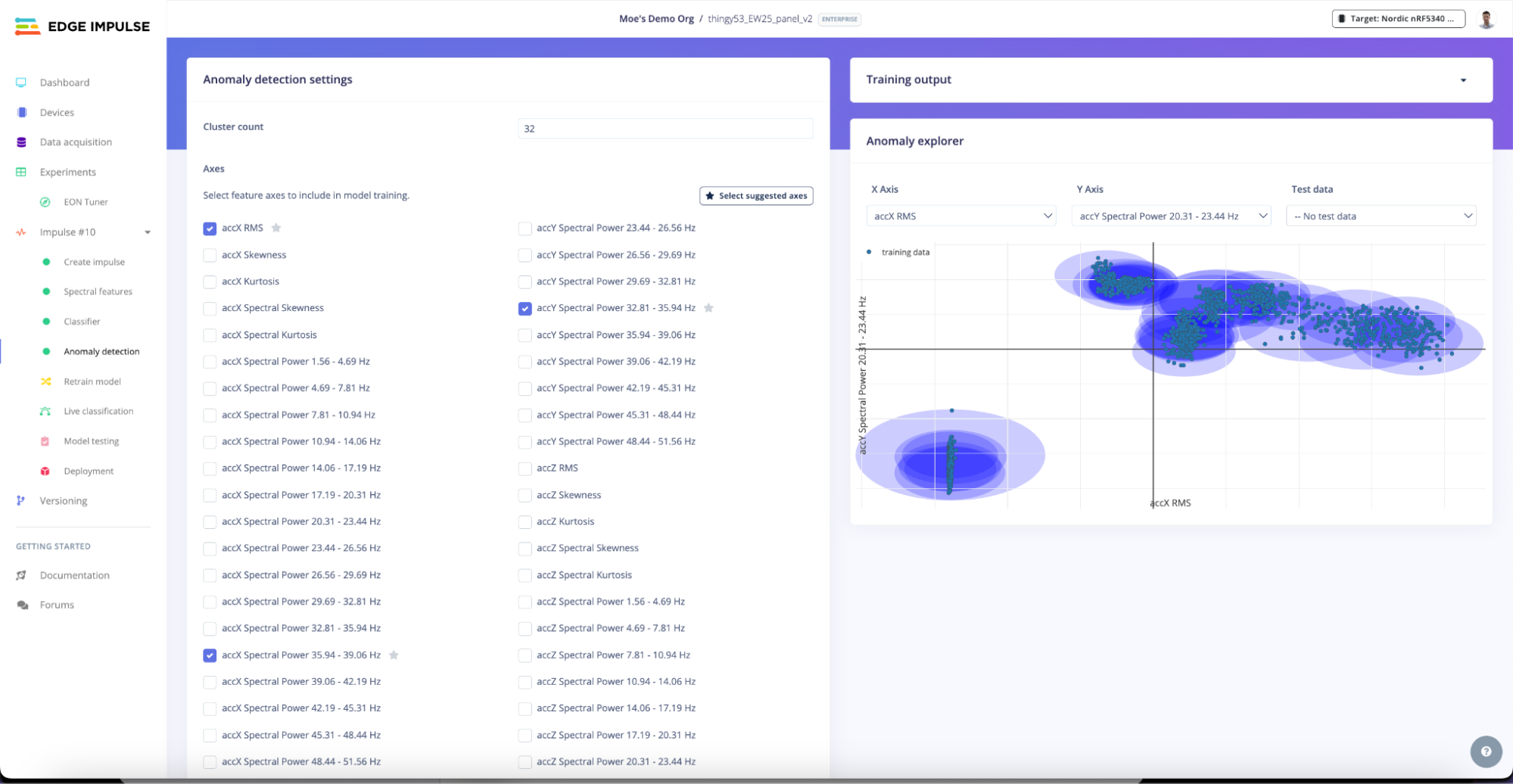Enable the accX Skewness checkbox

(210, 255)
